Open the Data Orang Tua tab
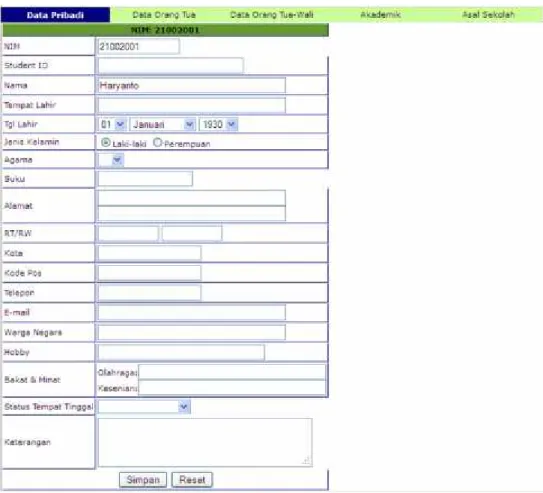 point(164,15)
